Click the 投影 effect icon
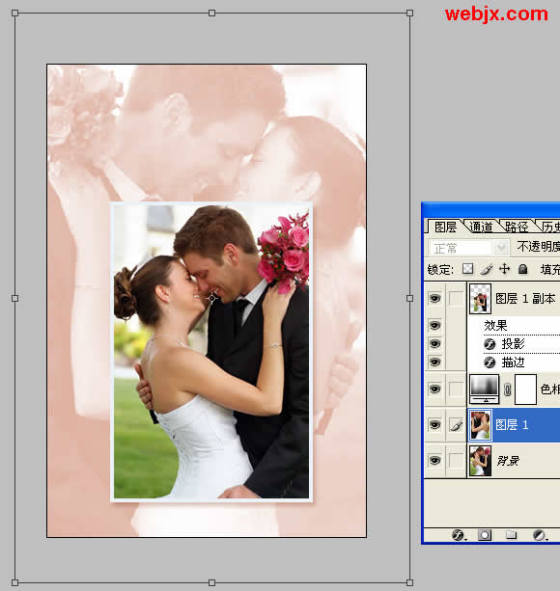 click(489, 344)
